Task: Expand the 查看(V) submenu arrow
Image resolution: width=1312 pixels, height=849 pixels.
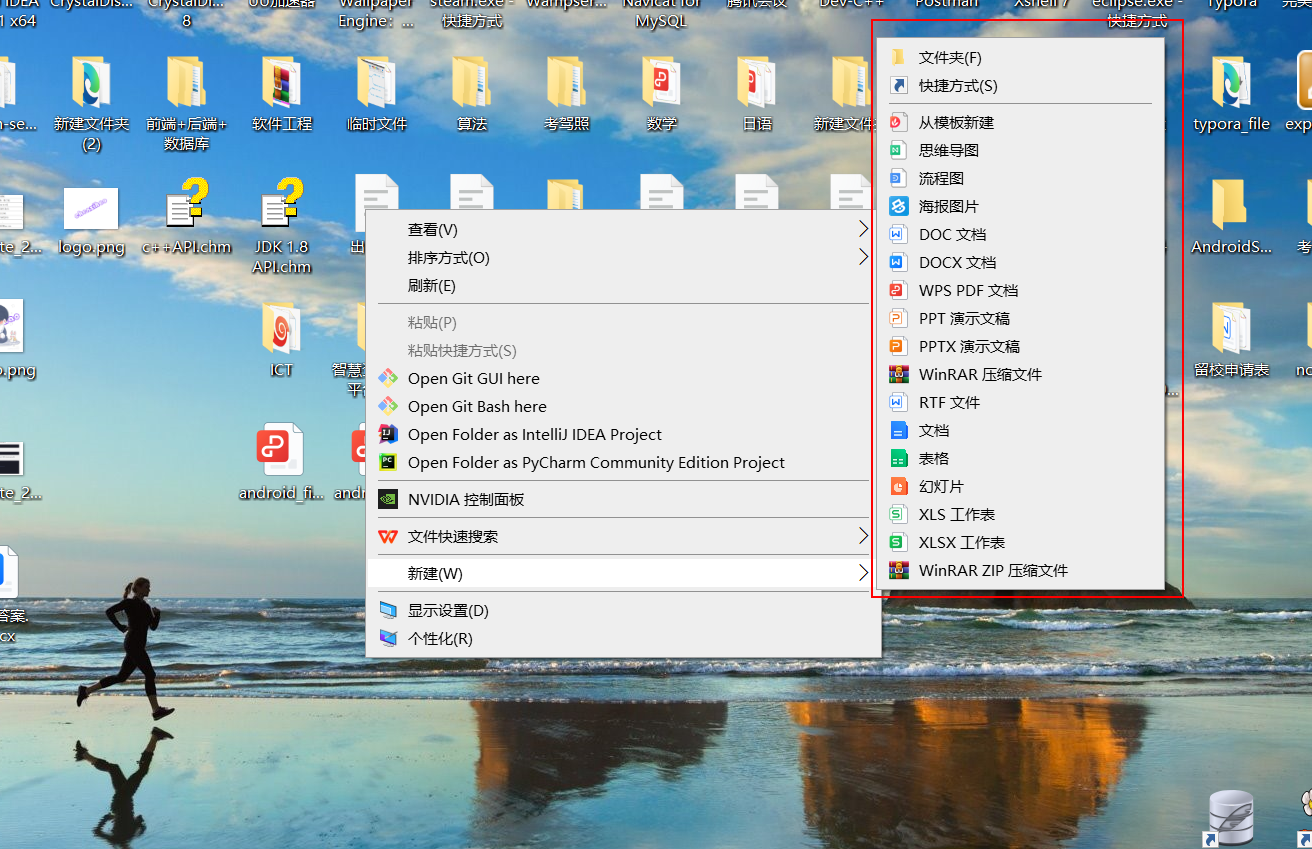Action: tap(863, 229)
